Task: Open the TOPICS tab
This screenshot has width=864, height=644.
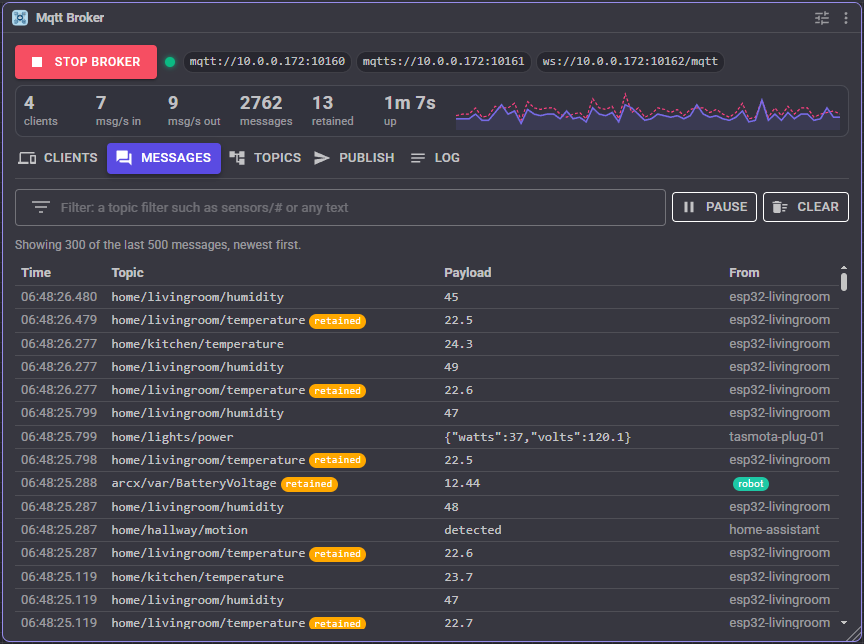Action: coord(265,158)
